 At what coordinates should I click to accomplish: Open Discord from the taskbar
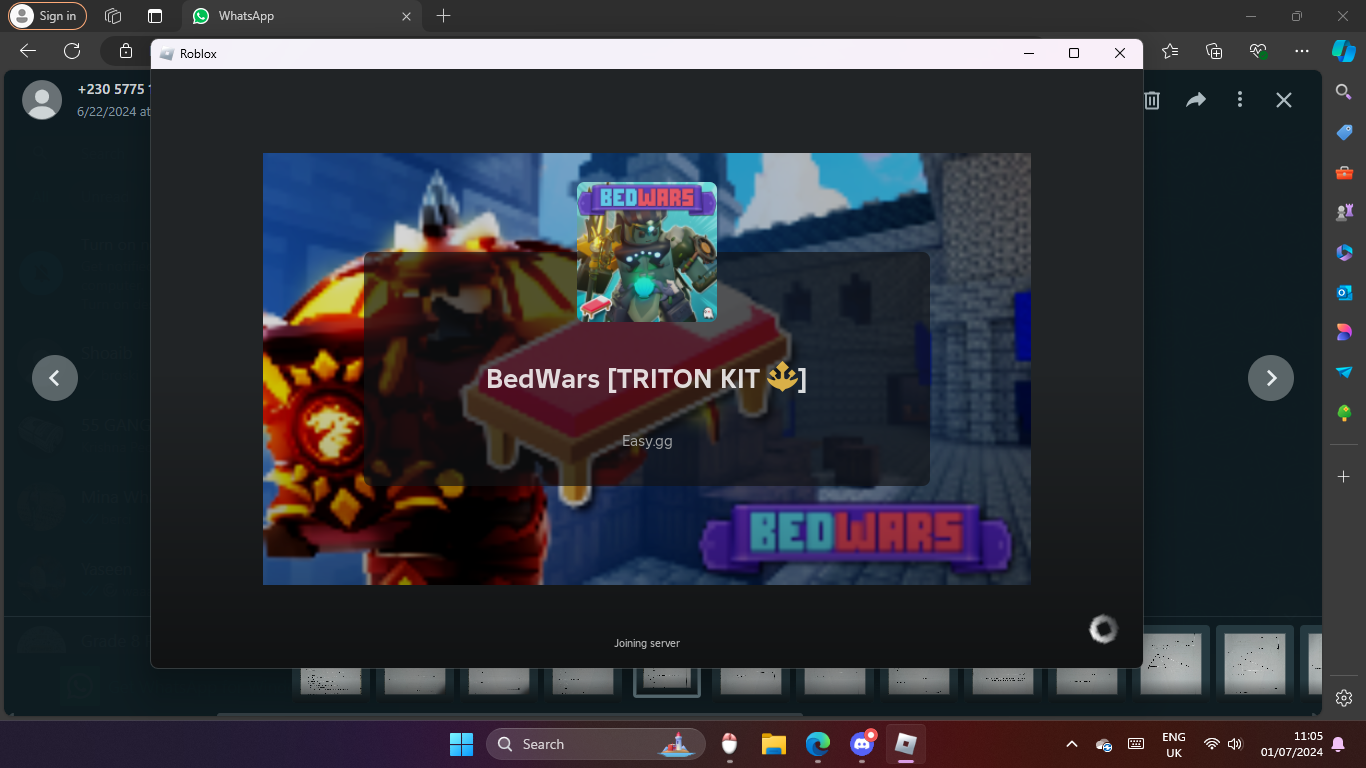(862, 744)
